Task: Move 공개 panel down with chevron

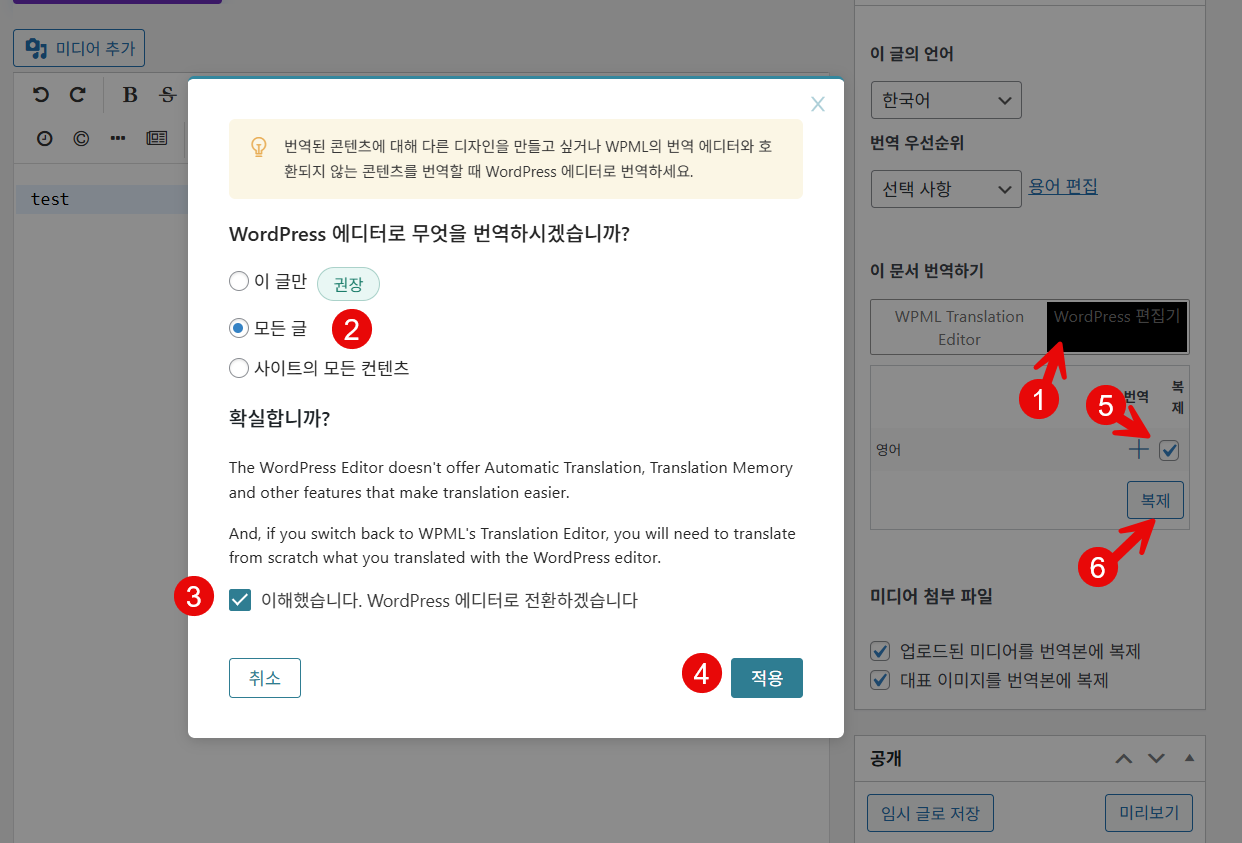Action: pos(1156,759)
